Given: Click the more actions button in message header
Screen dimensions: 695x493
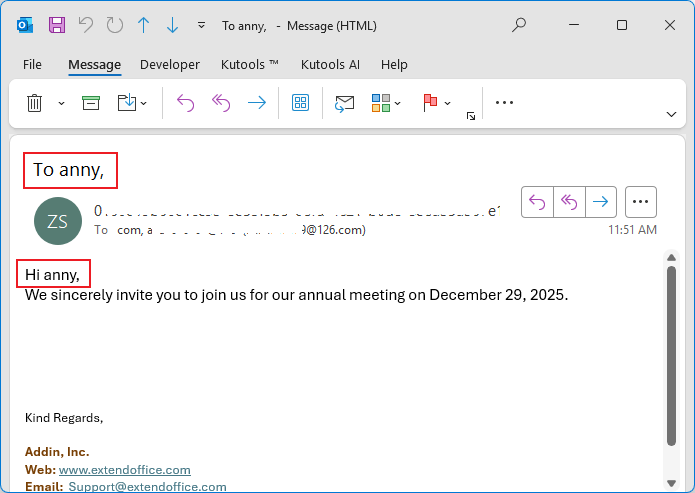Looking at the screenshot, I should (x=641, y=202).
